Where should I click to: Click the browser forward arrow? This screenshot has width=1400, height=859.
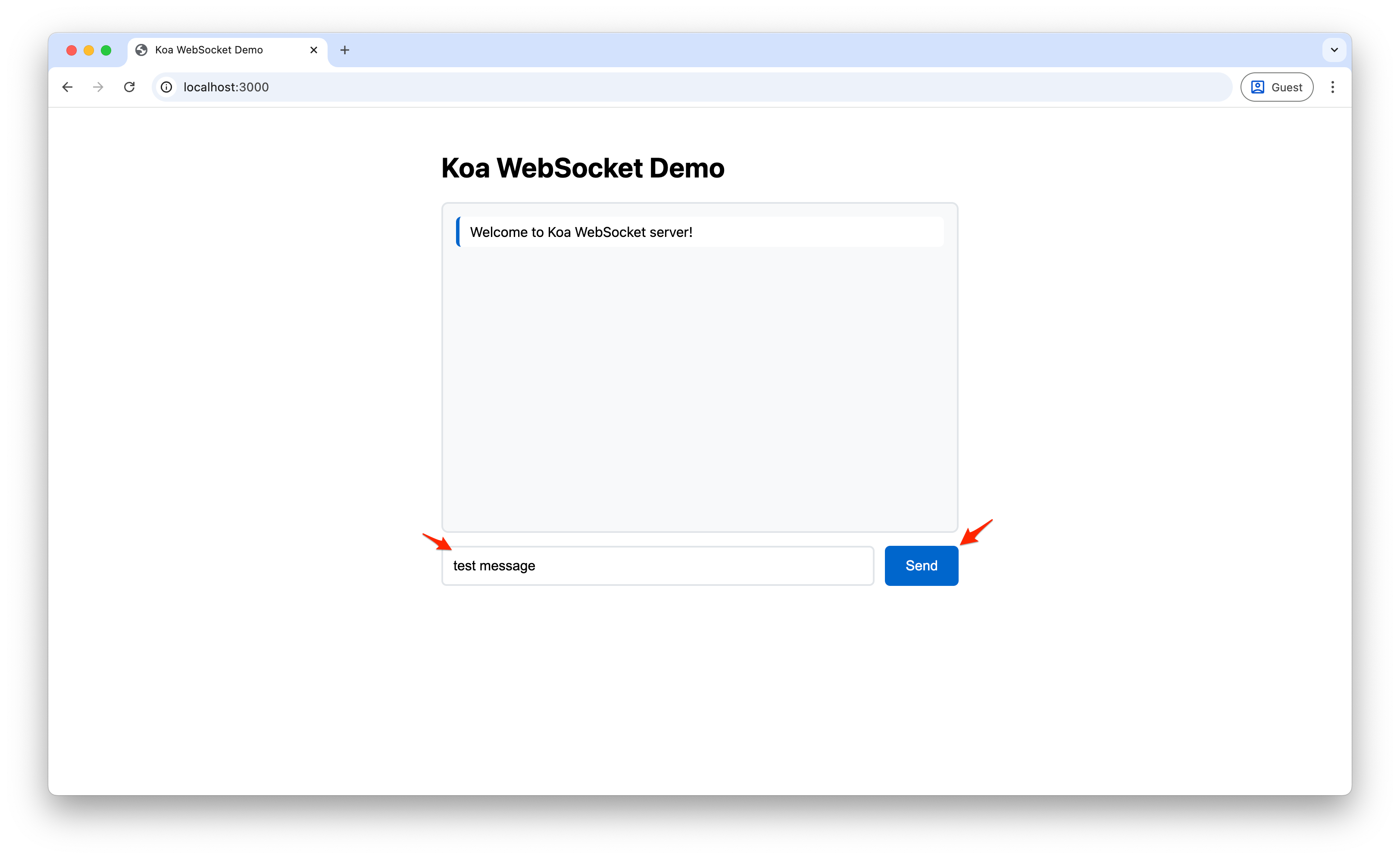pyautogui.click(x=98, y=87)
